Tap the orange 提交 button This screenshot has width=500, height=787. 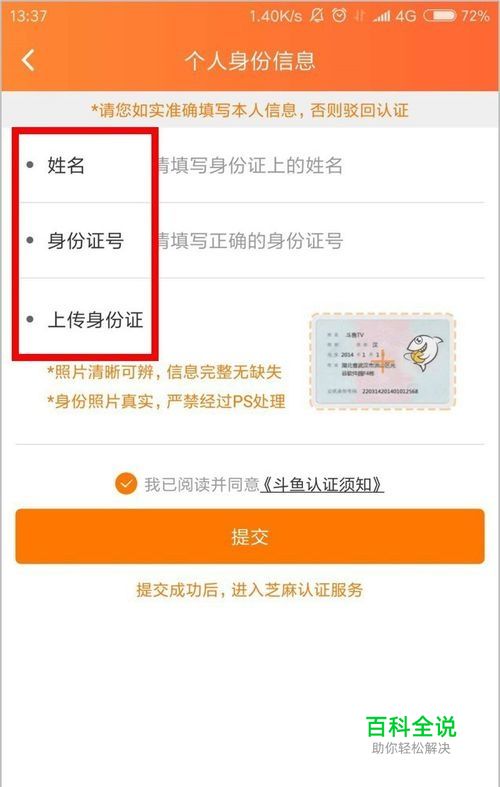pos(250,537)
